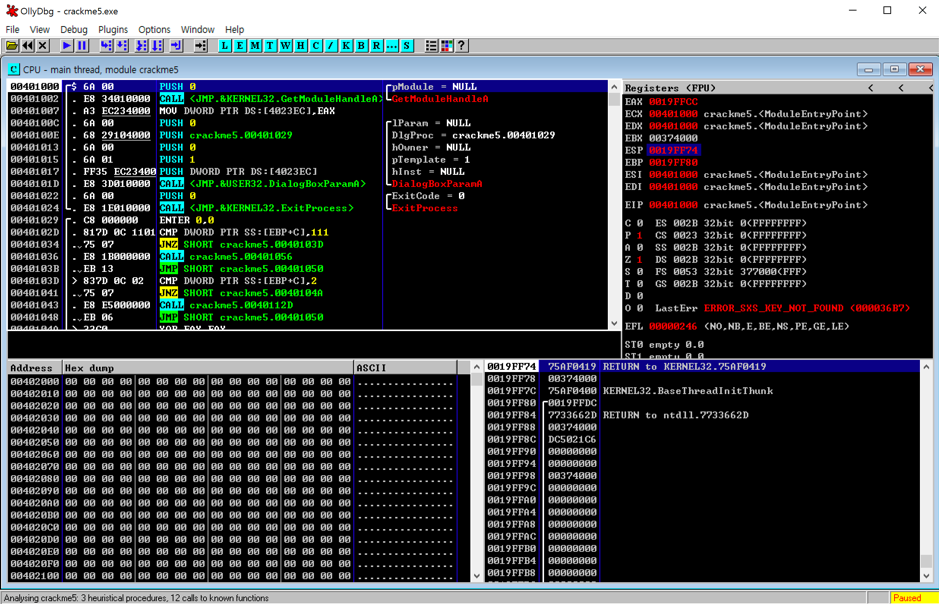Open help with question mark icon

pyautogui.click(x=461, y=45)
